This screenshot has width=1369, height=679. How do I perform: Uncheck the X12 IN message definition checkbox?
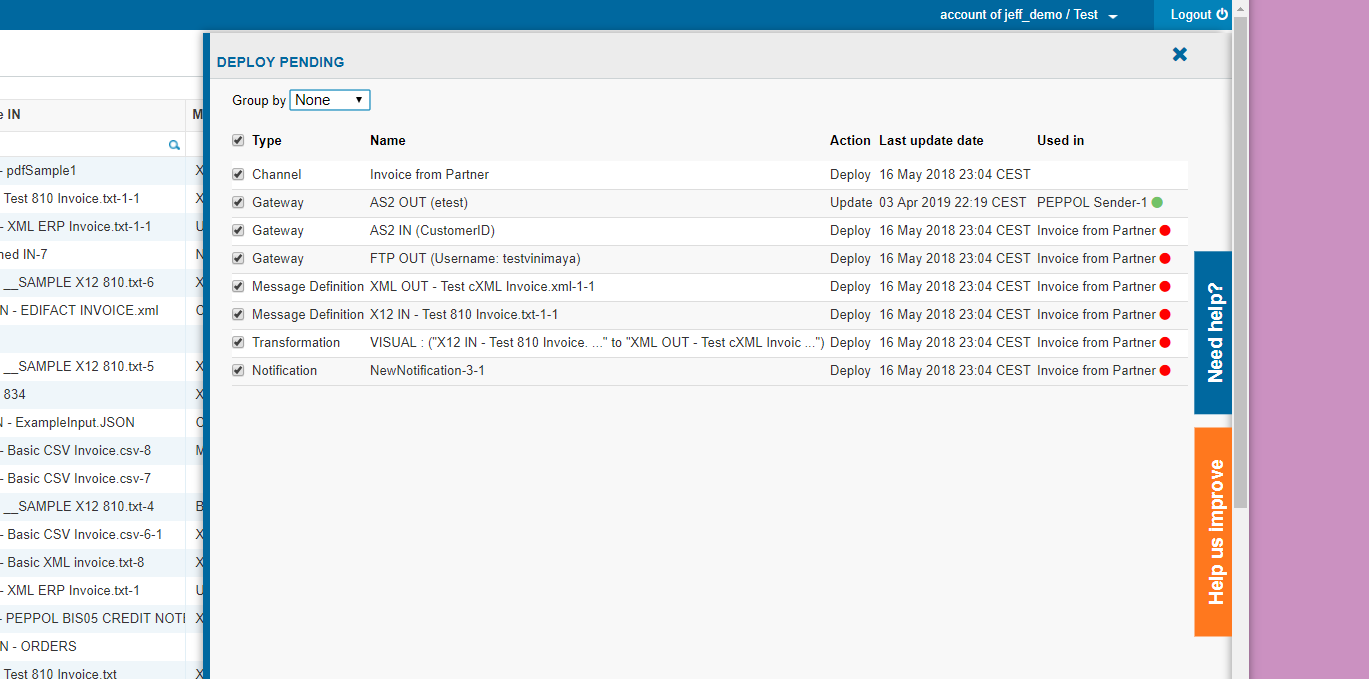[238, 314]
